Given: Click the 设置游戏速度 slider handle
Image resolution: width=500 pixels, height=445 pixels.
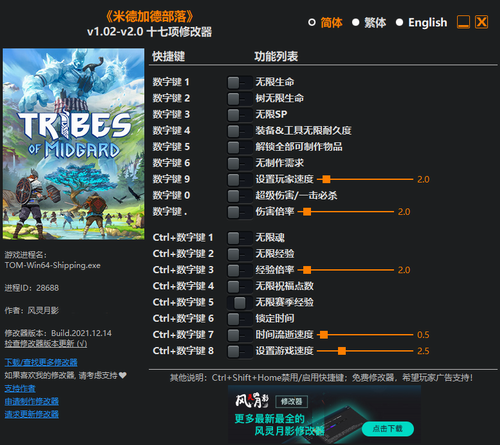Looking at the screenshot, I should point(342,351).
